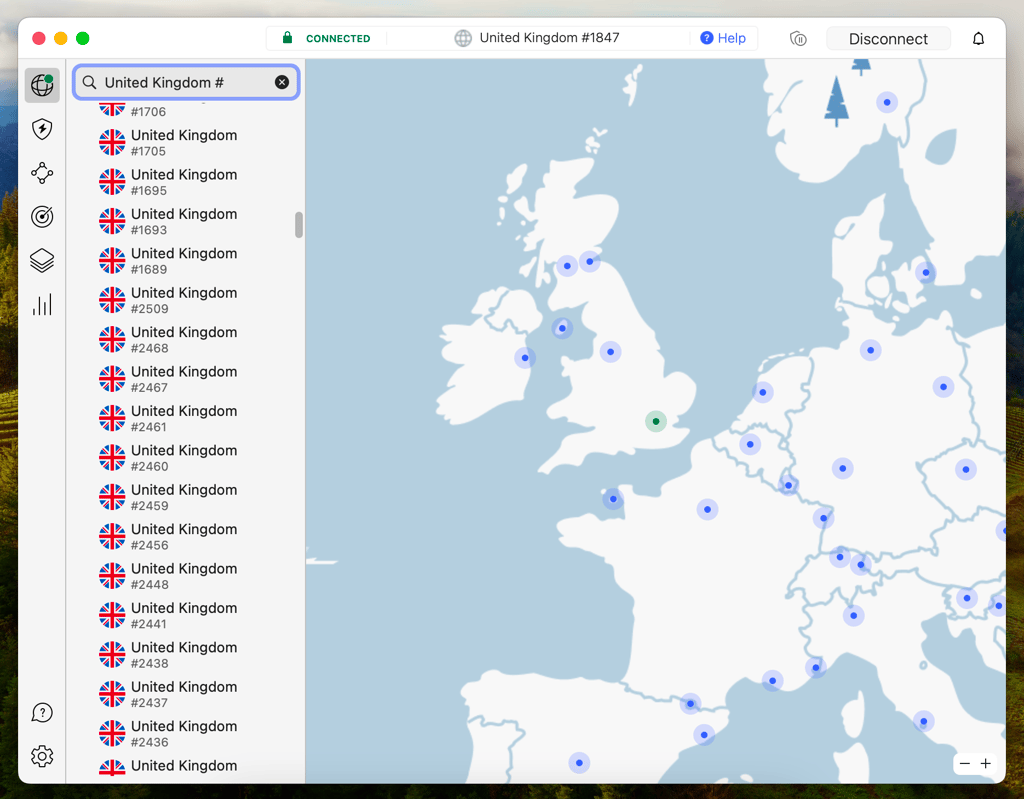Open Dark Web Monitor target icon
The image size is (1024, 799).
[x=42, y=217]
